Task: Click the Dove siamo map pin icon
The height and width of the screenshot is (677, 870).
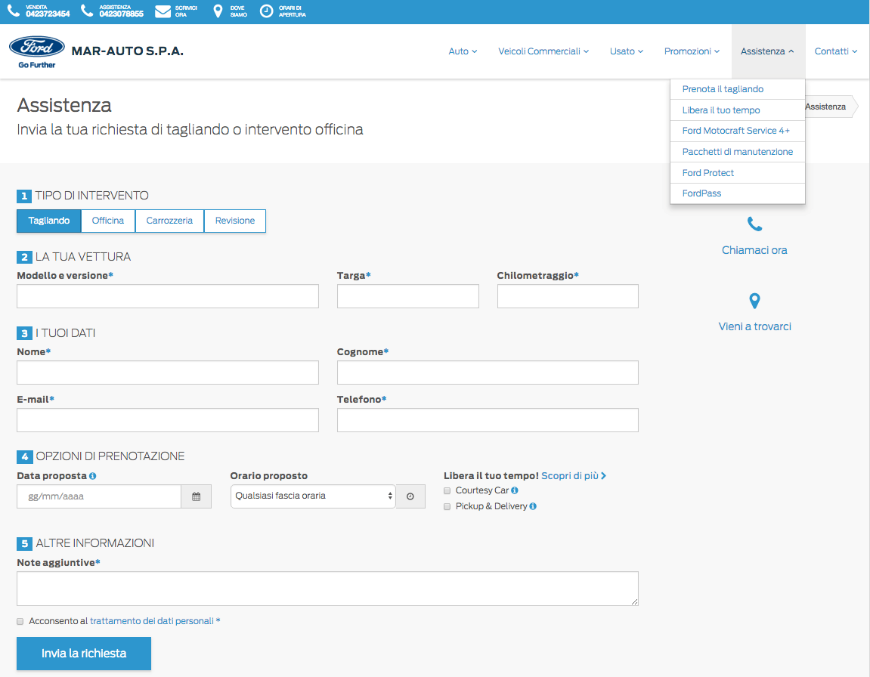Action: (218, 11)
